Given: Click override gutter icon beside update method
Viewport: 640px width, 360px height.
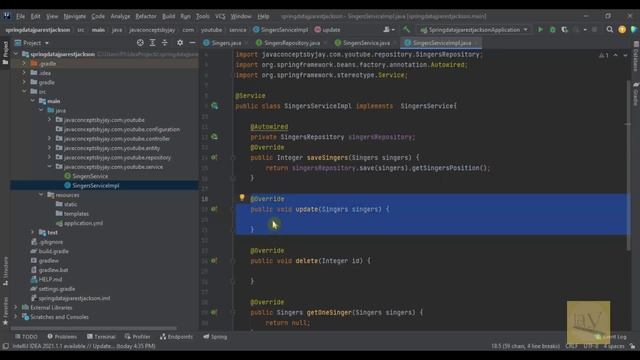Looking at the screenshot, I should coord(214,209).
